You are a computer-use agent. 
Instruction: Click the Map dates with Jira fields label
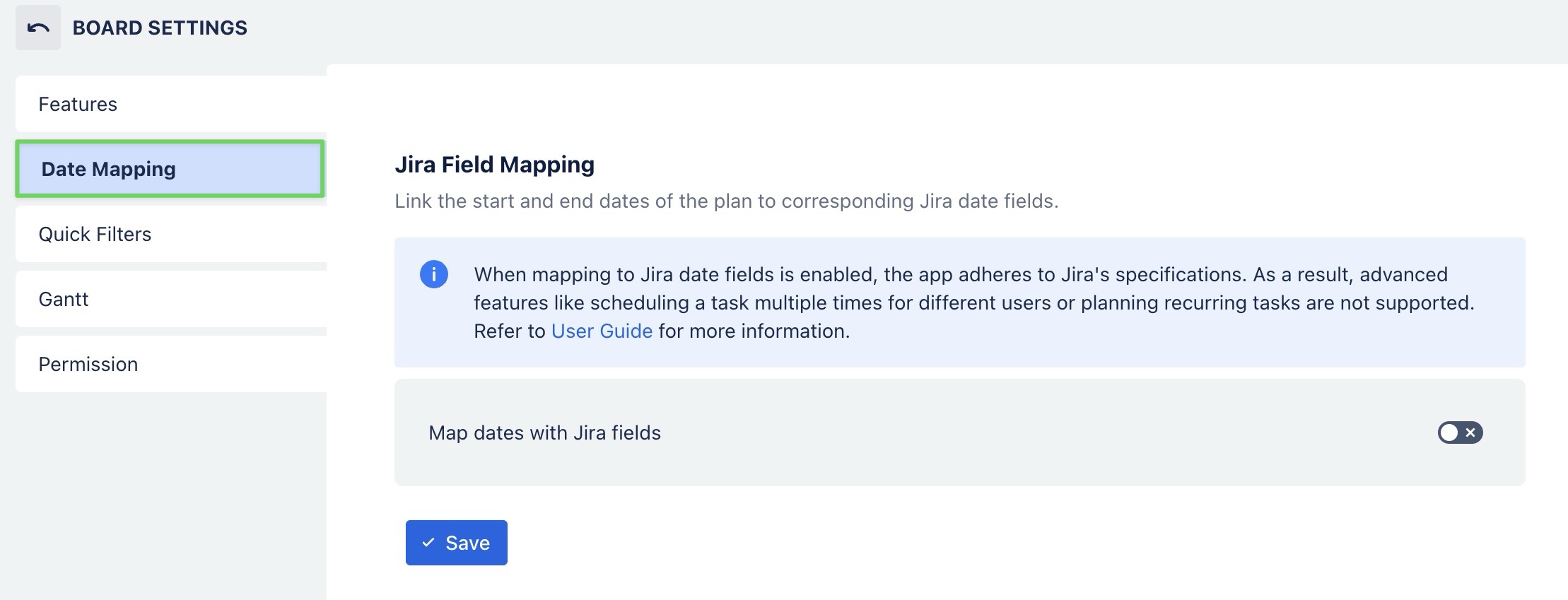coord(544,433)
